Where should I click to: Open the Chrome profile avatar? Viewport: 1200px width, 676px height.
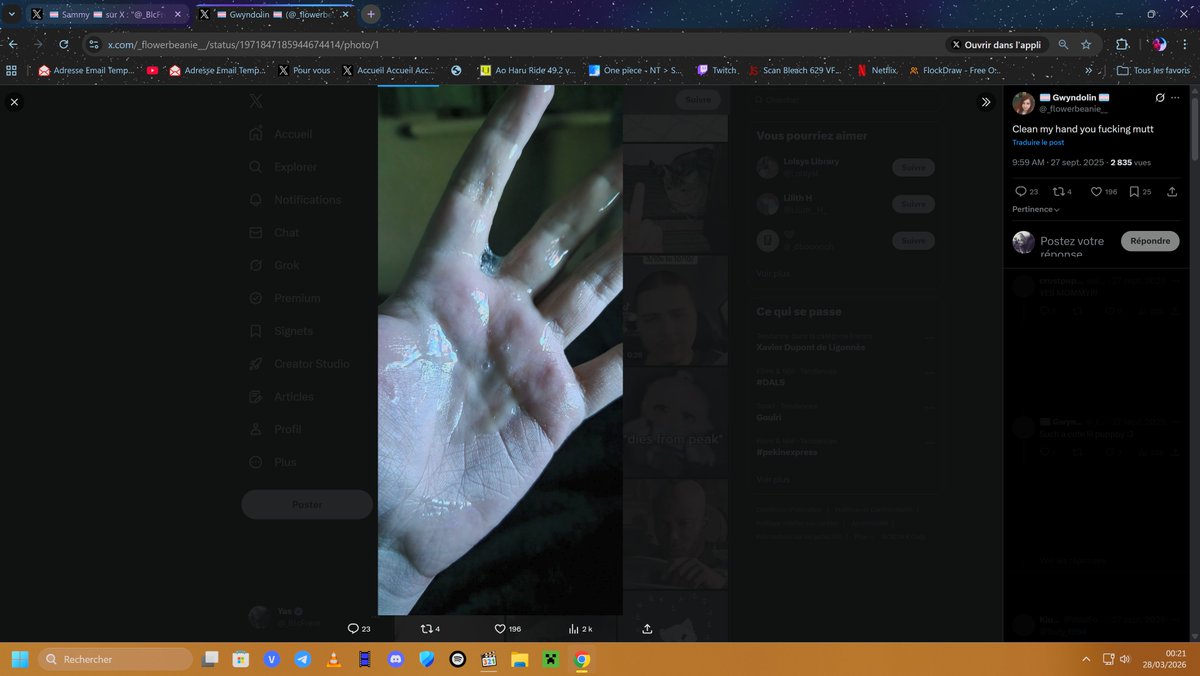click(1159, 44)
